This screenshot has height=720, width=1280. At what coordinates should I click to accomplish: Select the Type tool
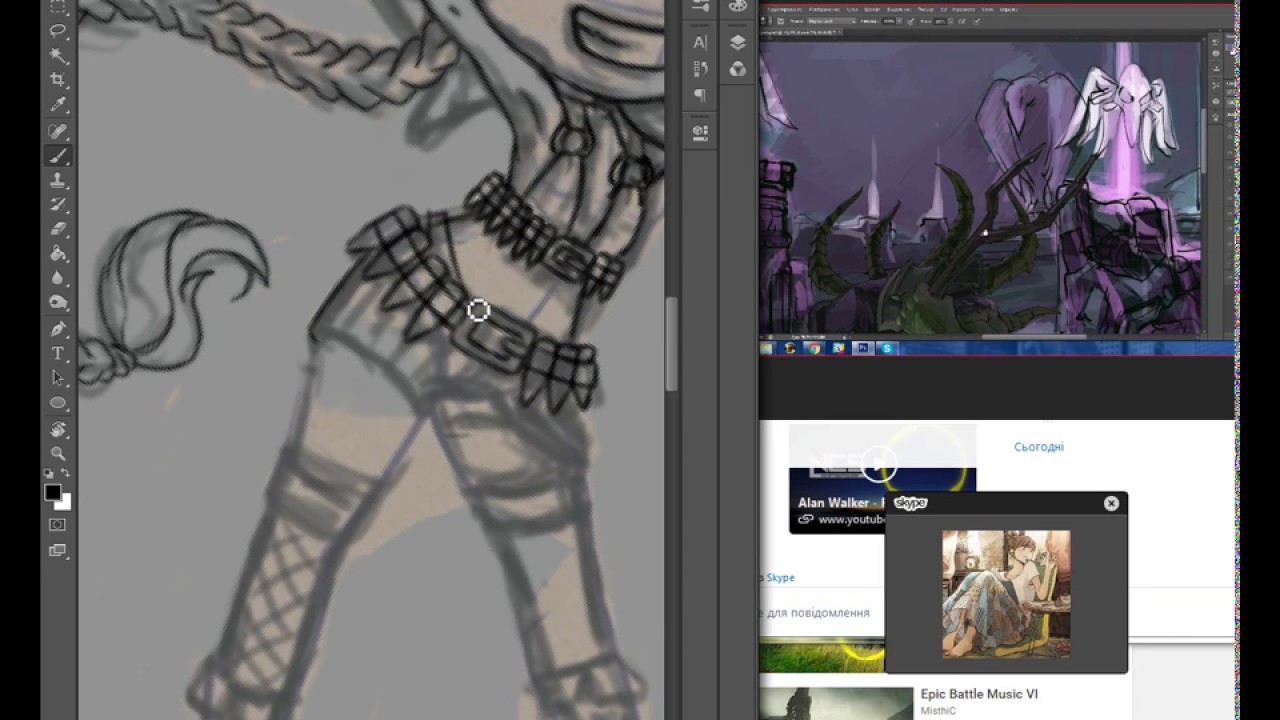[58, 354]
